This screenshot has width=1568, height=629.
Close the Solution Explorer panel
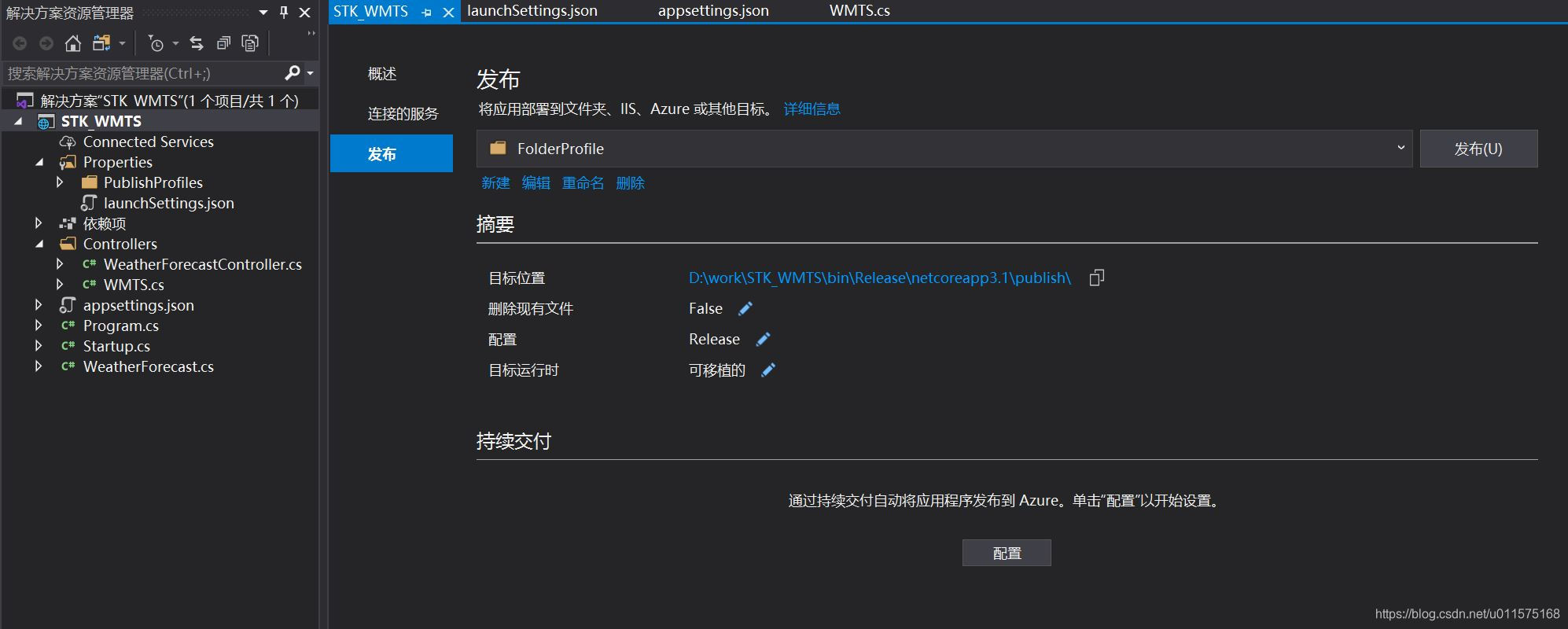coord(305,12)
